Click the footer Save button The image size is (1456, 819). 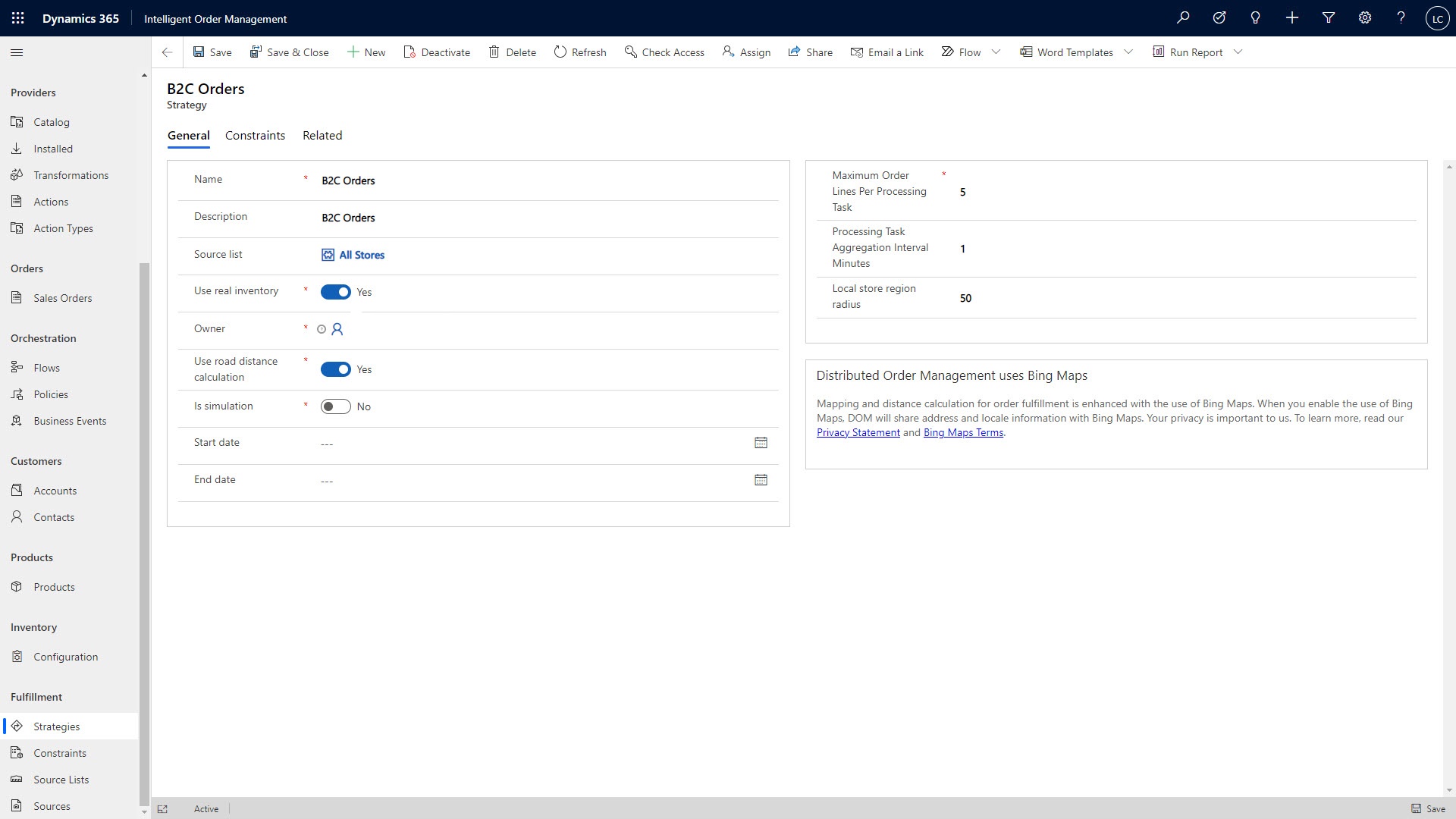pyautogui.click(x=1428, y=808)
